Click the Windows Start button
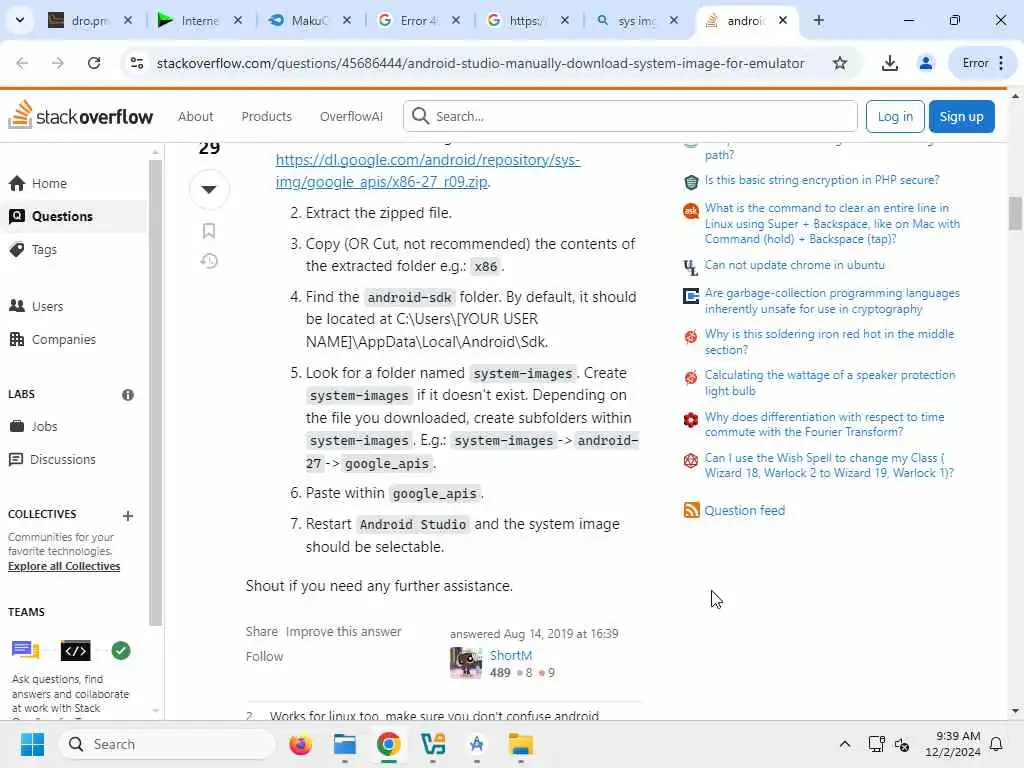Screen dimensions: 1024x768 (32, 744)
